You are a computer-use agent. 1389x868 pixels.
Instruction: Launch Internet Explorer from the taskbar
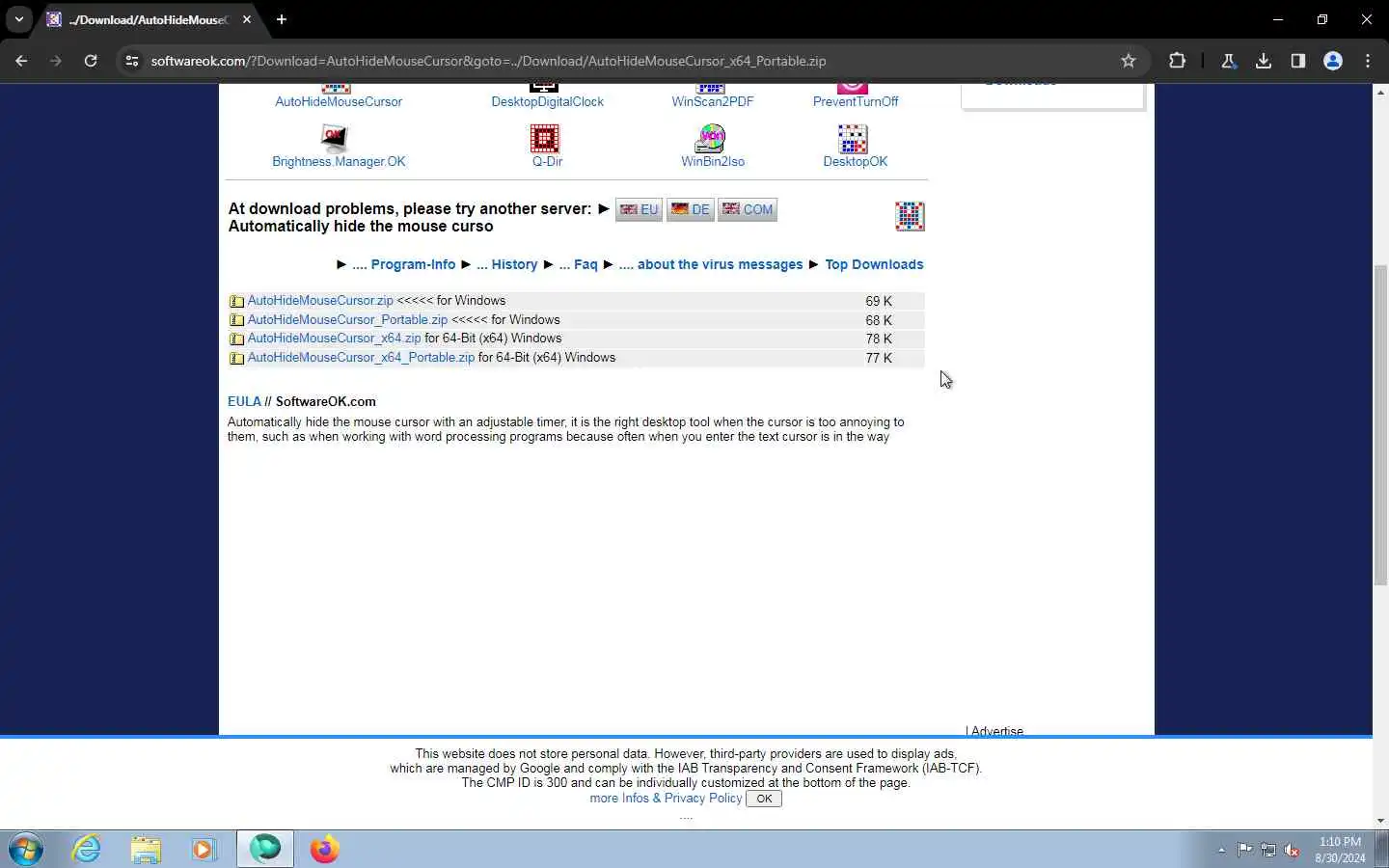87,850
